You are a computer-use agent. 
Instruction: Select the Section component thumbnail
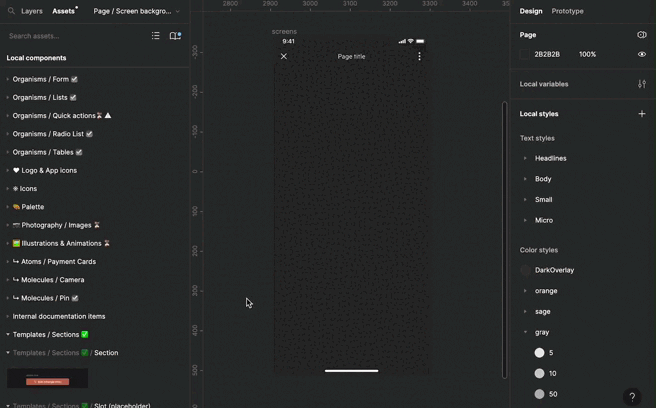(47, 378)
